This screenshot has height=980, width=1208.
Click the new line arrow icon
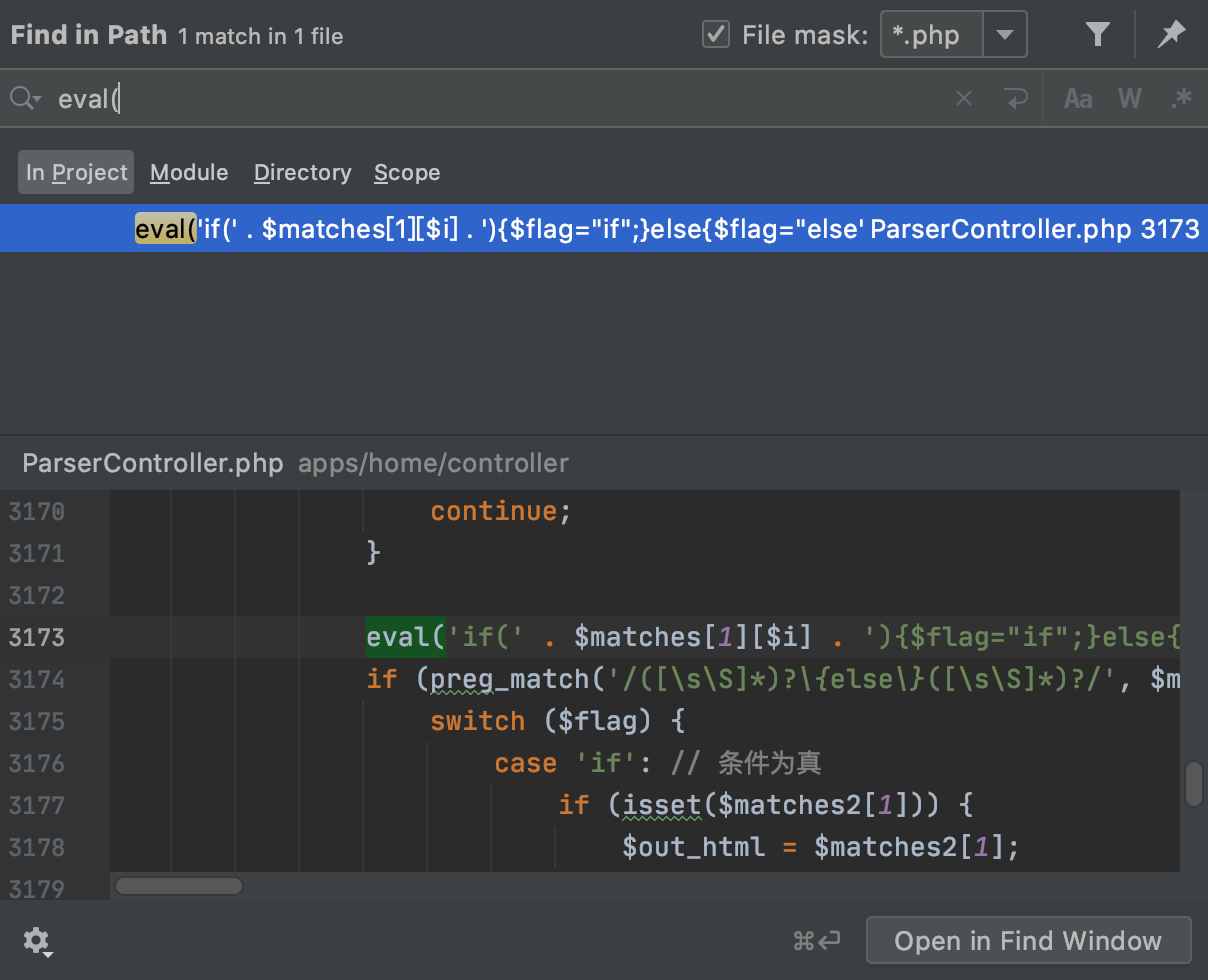(x=1016, y=98)
